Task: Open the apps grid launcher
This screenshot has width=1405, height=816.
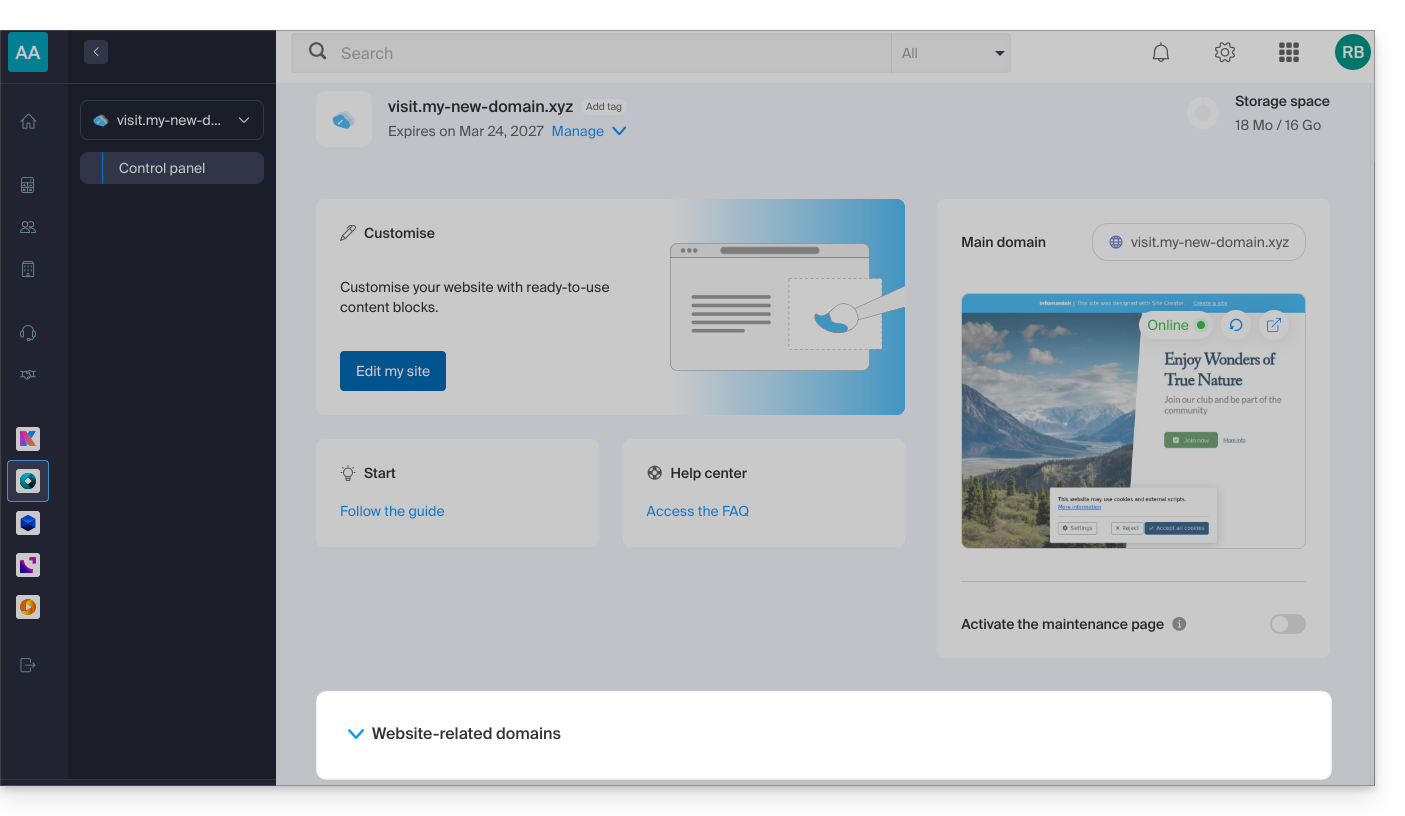Action: 1288,53
